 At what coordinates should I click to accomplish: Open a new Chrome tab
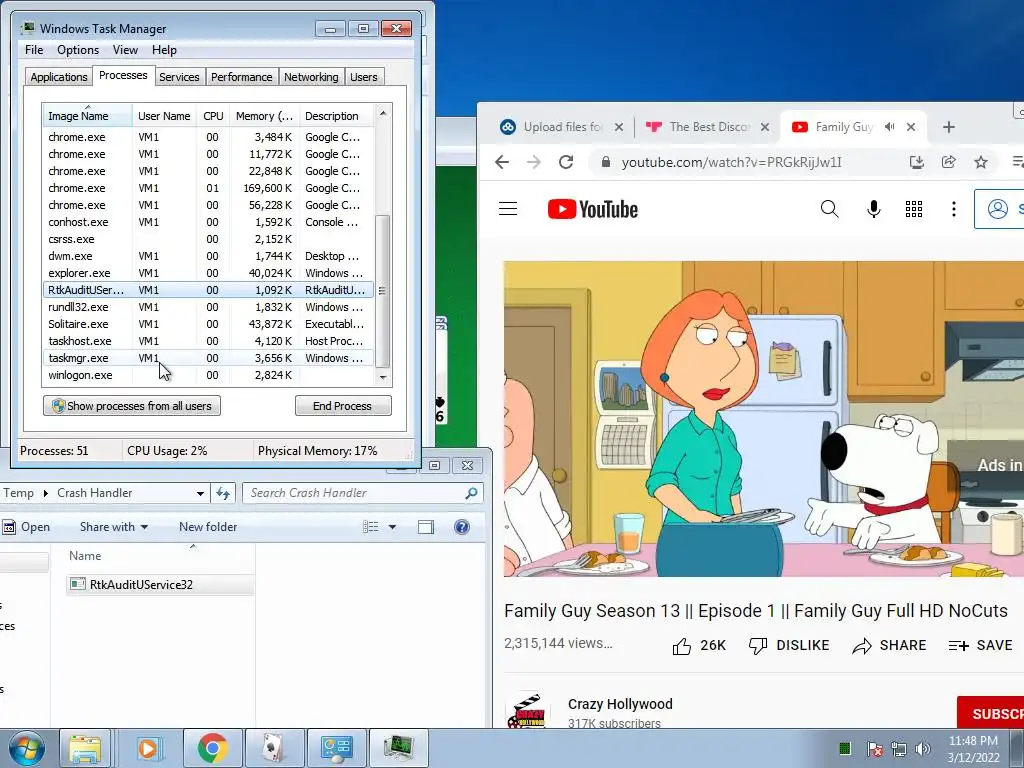coord(949,127)
